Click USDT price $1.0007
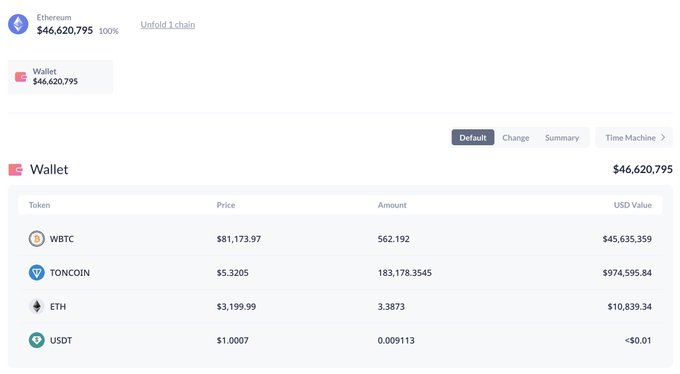Screen dimensions: 680x374 pos(232,340)
